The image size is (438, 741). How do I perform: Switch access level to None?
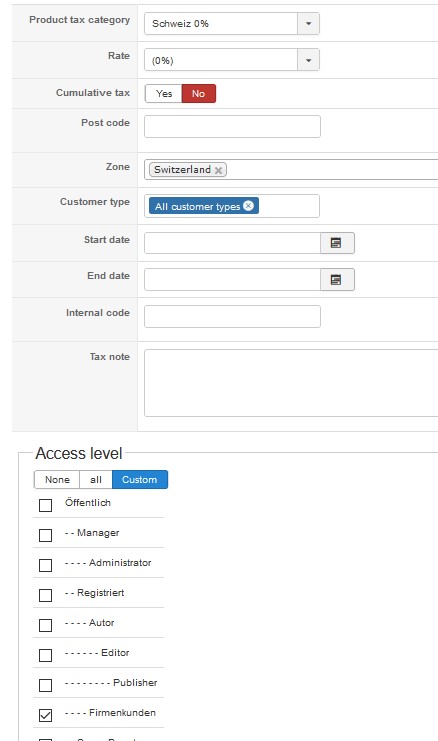pyautogui.click(x=57, y=480)
